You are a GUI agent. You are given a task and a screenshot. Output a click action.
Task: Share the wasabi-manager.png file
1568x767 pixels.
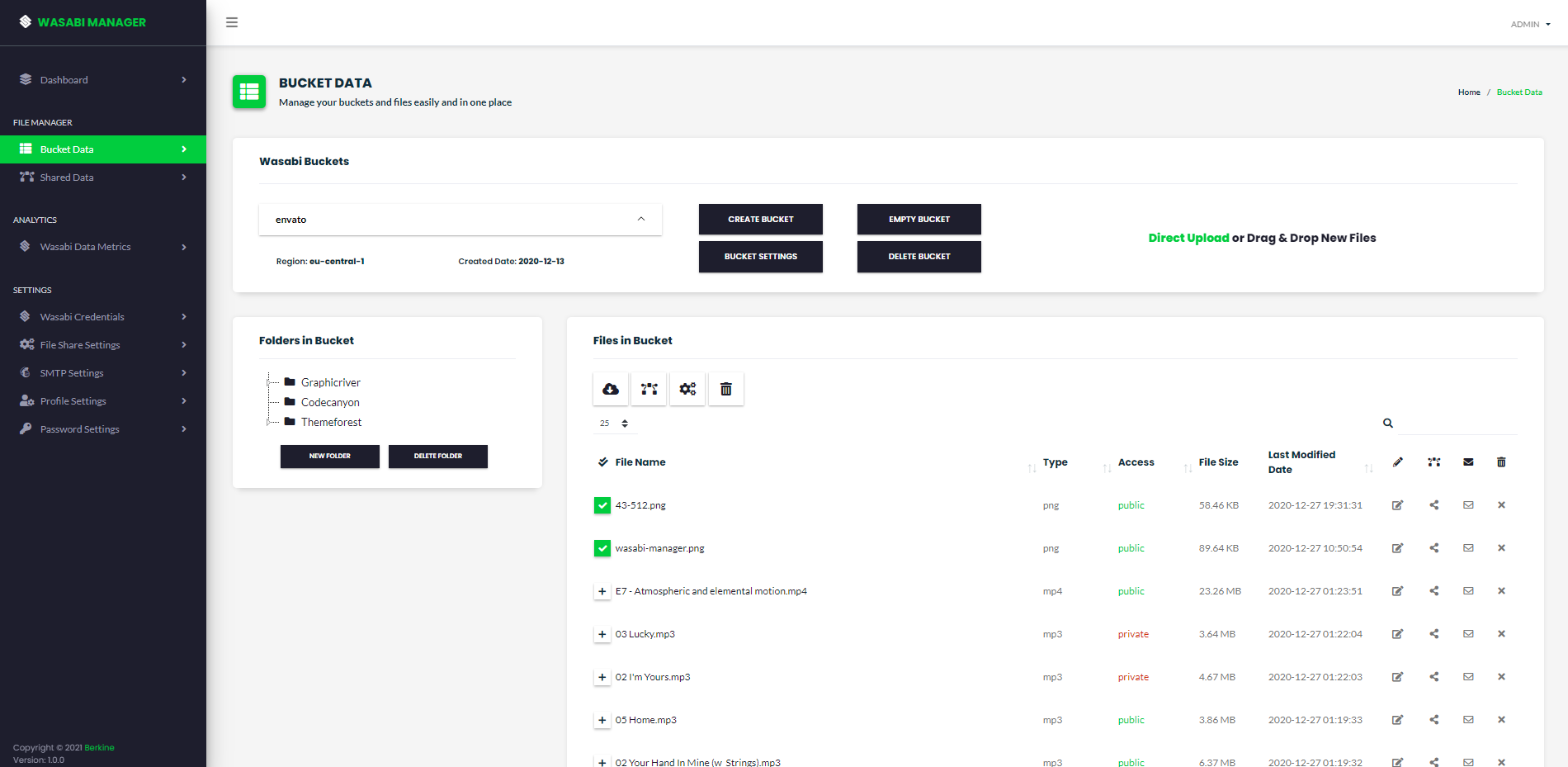tap(1434, 548)
